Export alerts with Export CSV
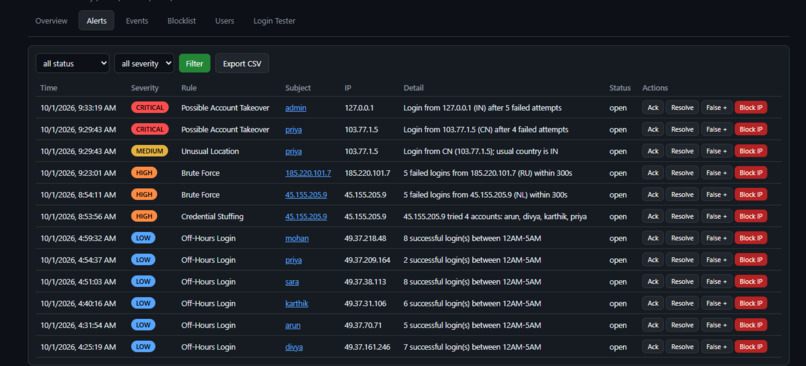806x366 pixels. click(242, 63)
